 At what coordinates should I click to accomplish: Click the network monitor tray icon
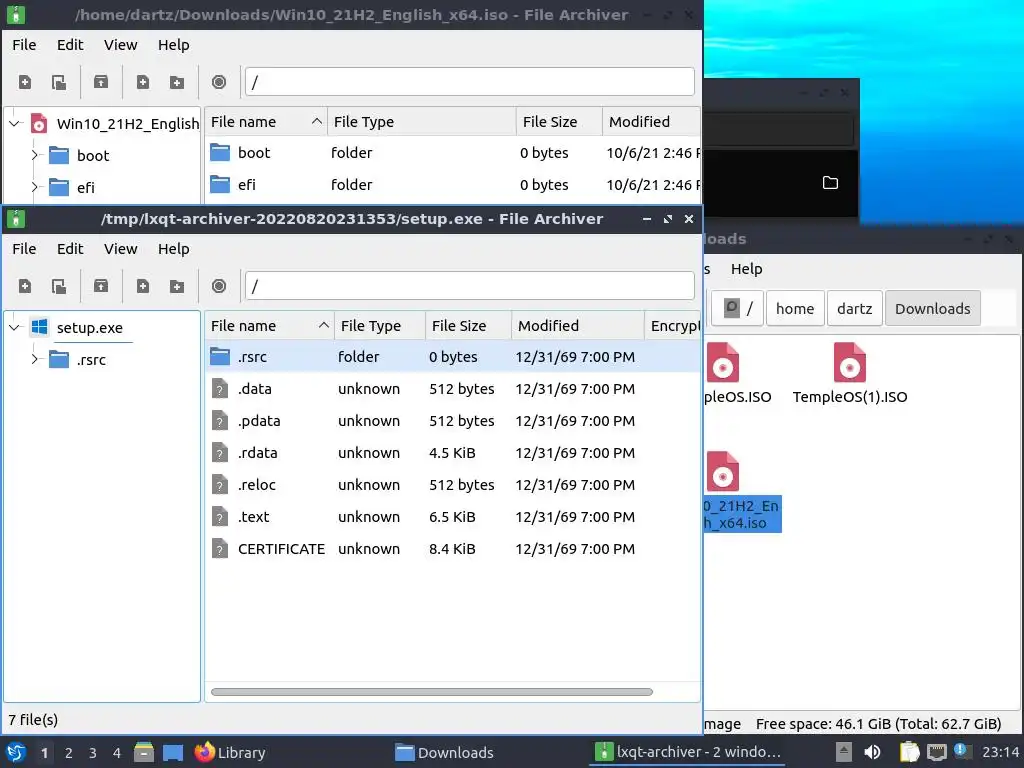click(936, 752)
